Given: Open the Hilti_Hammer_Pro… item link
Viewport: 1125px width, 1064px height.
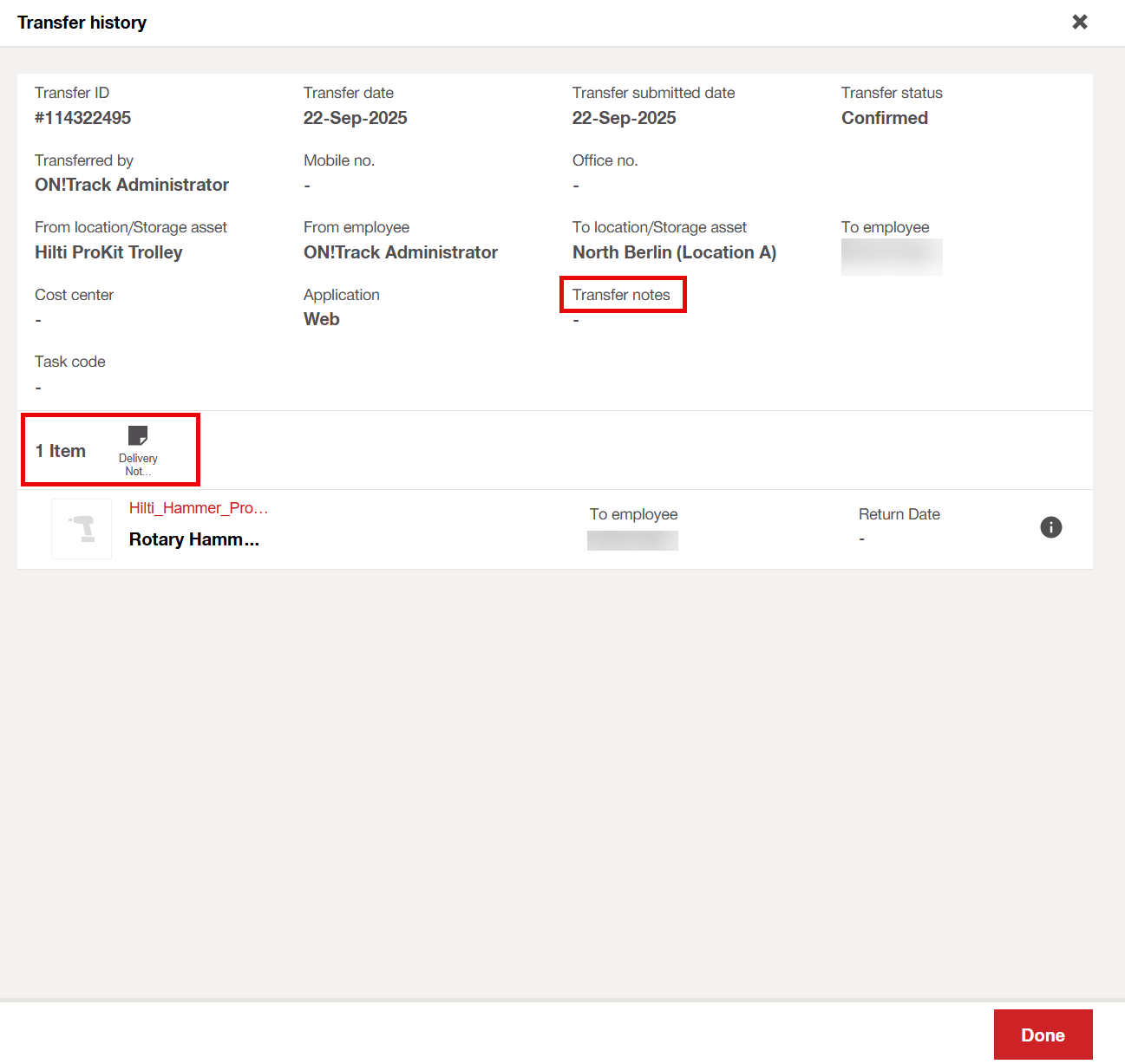Looking at the screenshot, I should [x=198, y=508].
